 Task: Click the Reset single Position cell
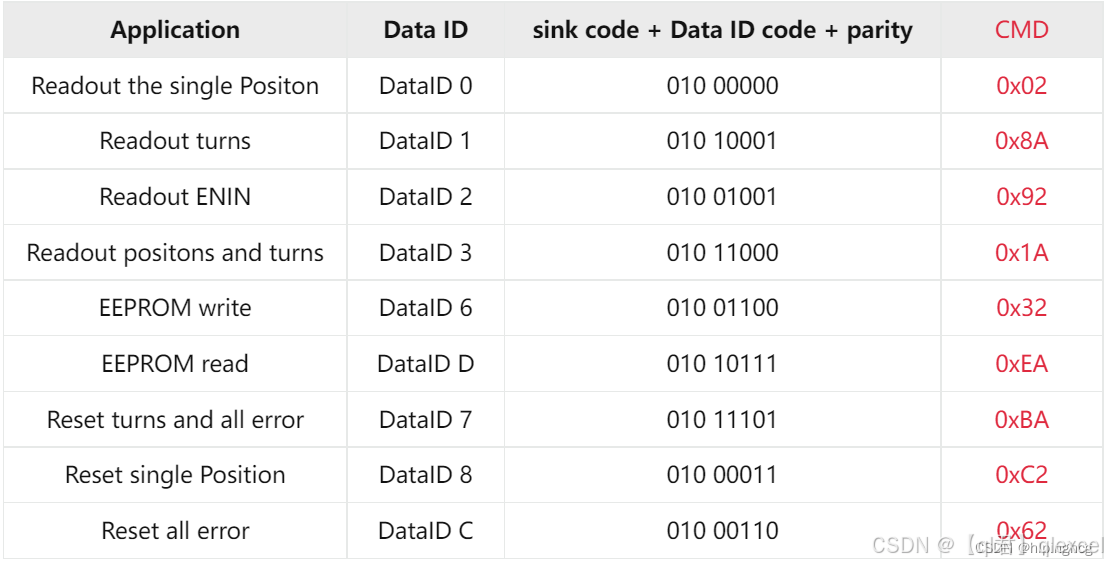pyautogui.click(x=175, y=475)
